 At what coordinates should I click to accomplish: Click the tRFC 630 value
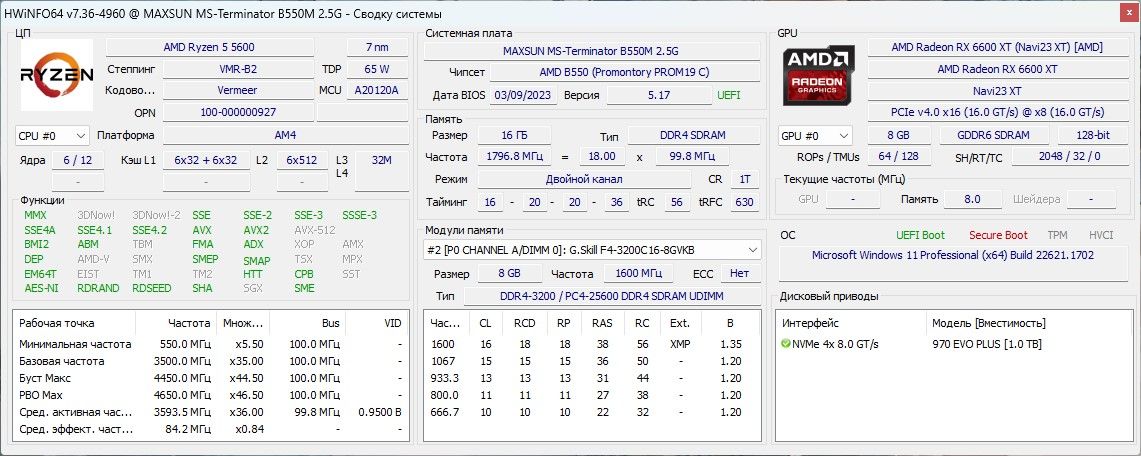(x=744, y=202)
